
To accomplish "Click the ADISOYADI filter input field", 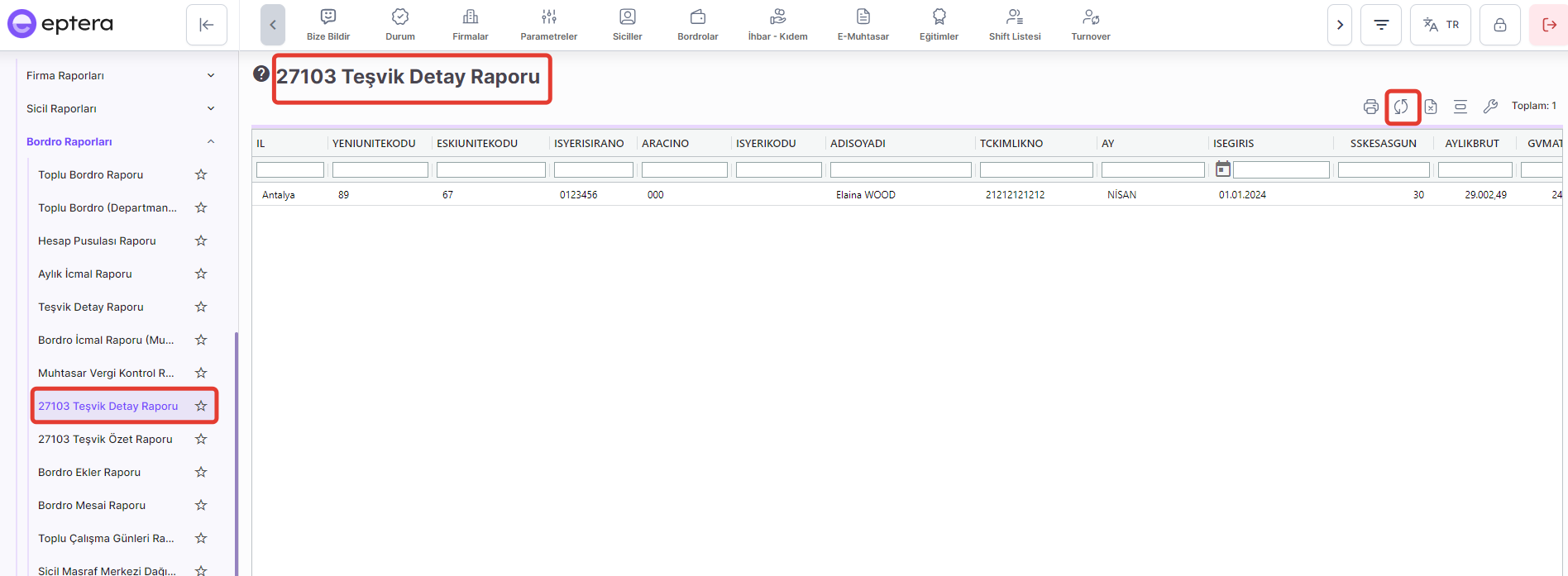I will [x=901, y=170].
